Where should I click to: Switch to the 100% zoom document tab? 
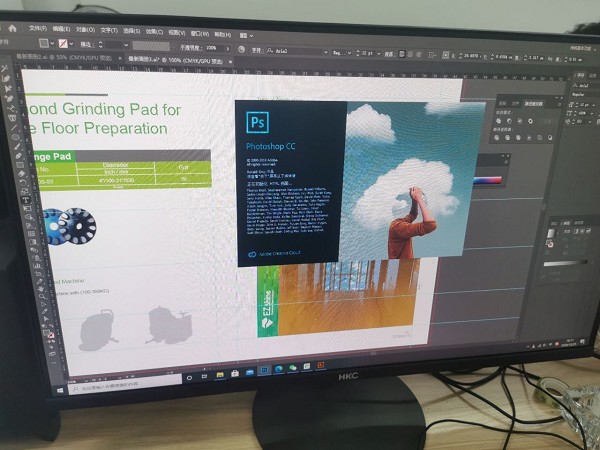tap(176, 60)
